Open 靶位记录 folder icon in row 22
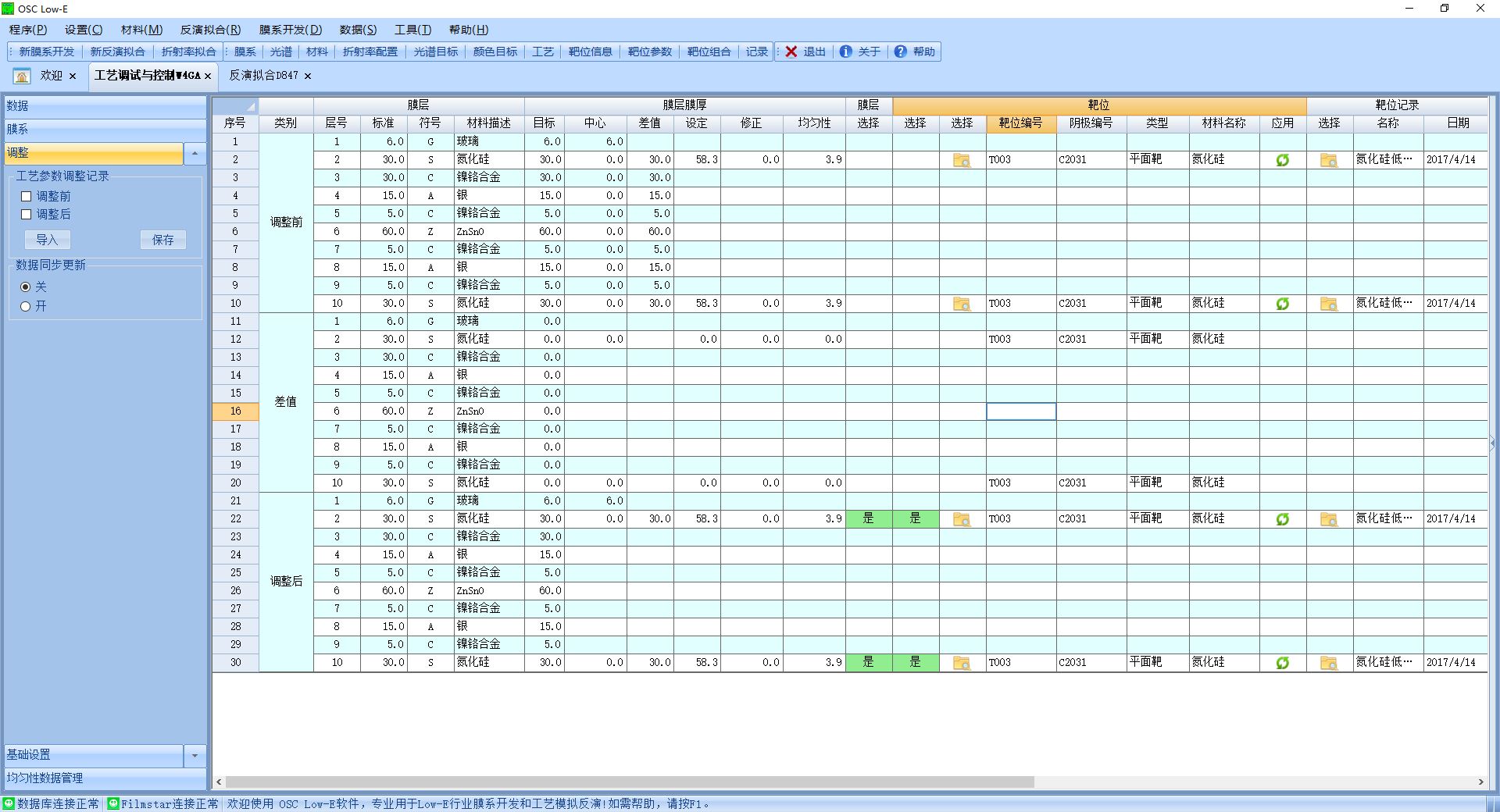1500x812 pixels. pyautogui.click(x=1329, y=519)
